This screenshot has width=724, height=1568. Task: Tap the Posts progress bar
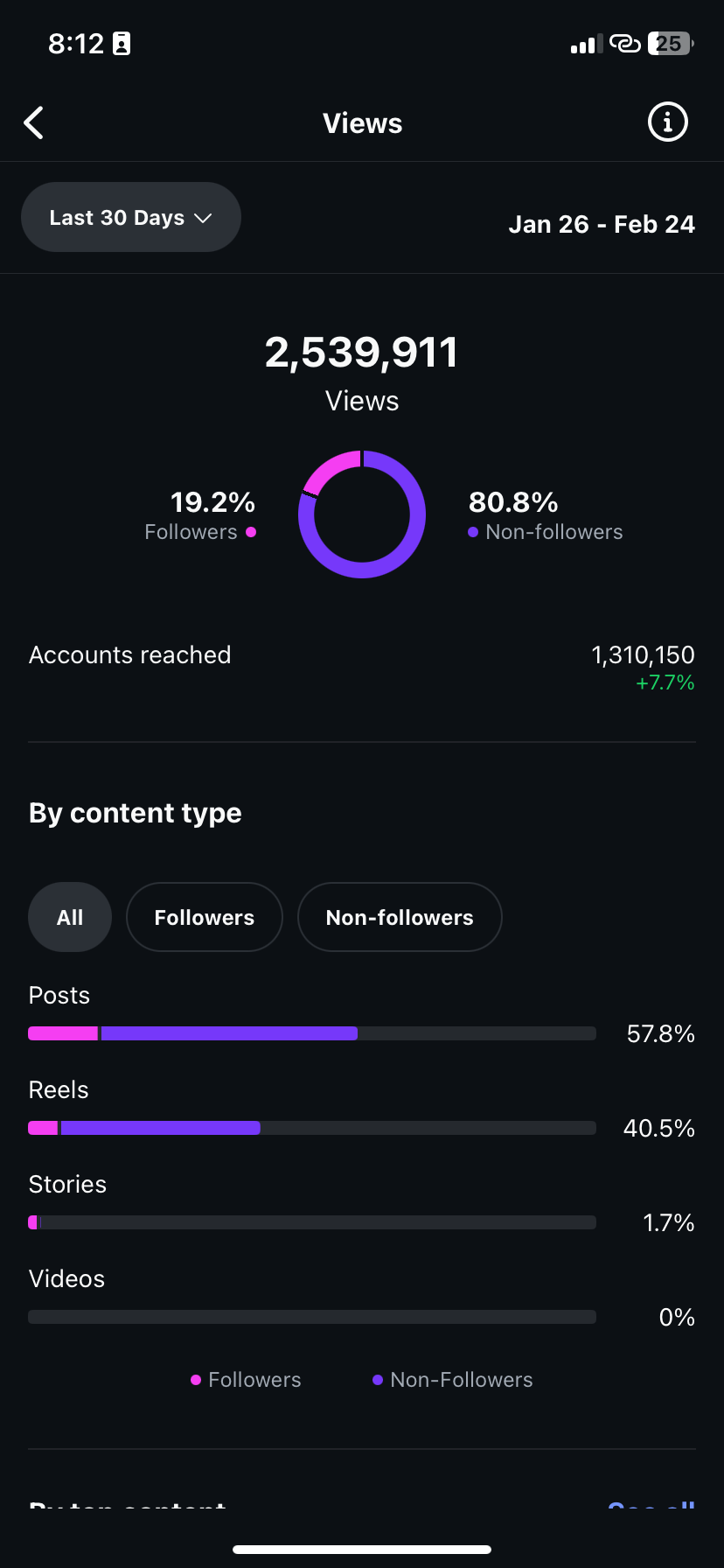tap(312, 1033)
